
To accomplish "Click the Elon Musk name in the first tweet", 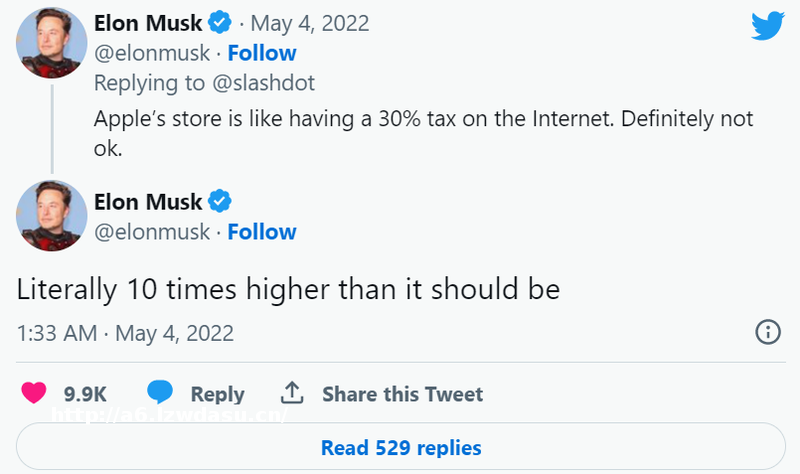I will (x=148, y=23).
